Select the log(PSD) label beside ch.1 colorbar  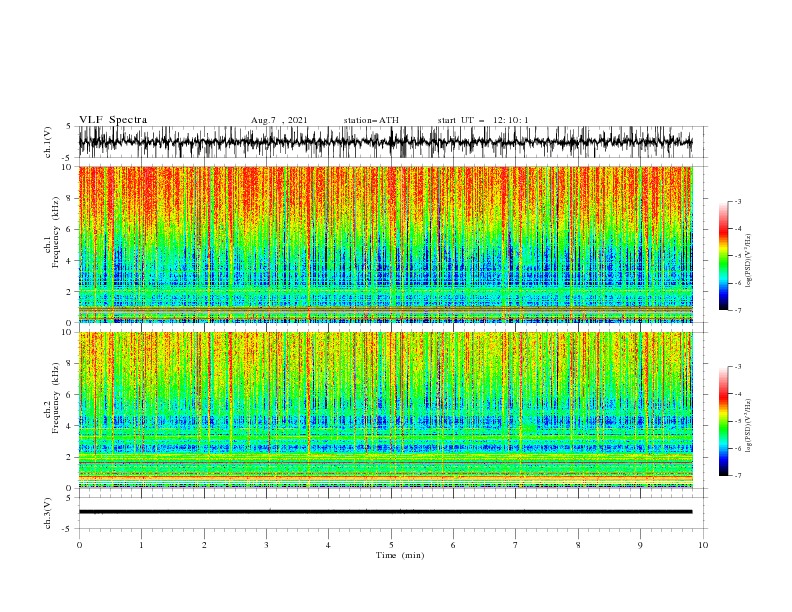[748, 260]
